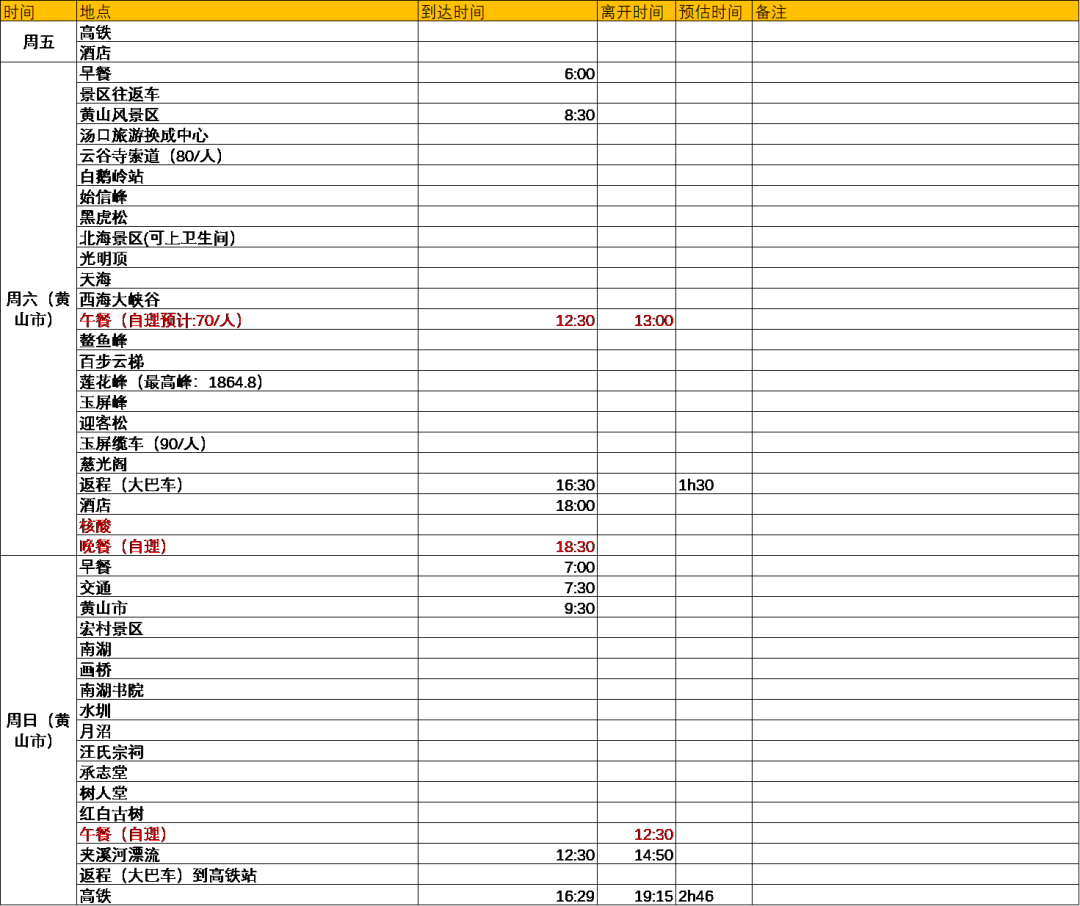Click the 6:00 arrival time cell

508,73
